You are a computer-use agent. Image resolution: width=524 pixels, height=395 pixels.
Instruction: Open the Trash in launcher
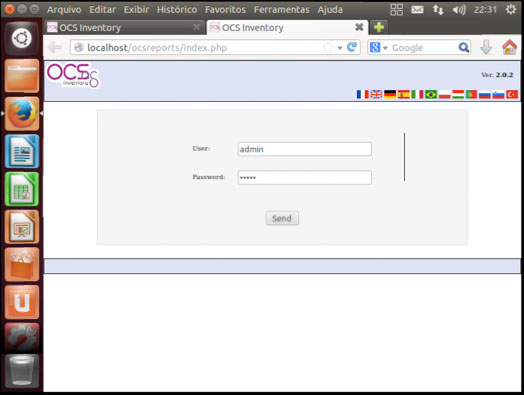(x=22, y=371)
